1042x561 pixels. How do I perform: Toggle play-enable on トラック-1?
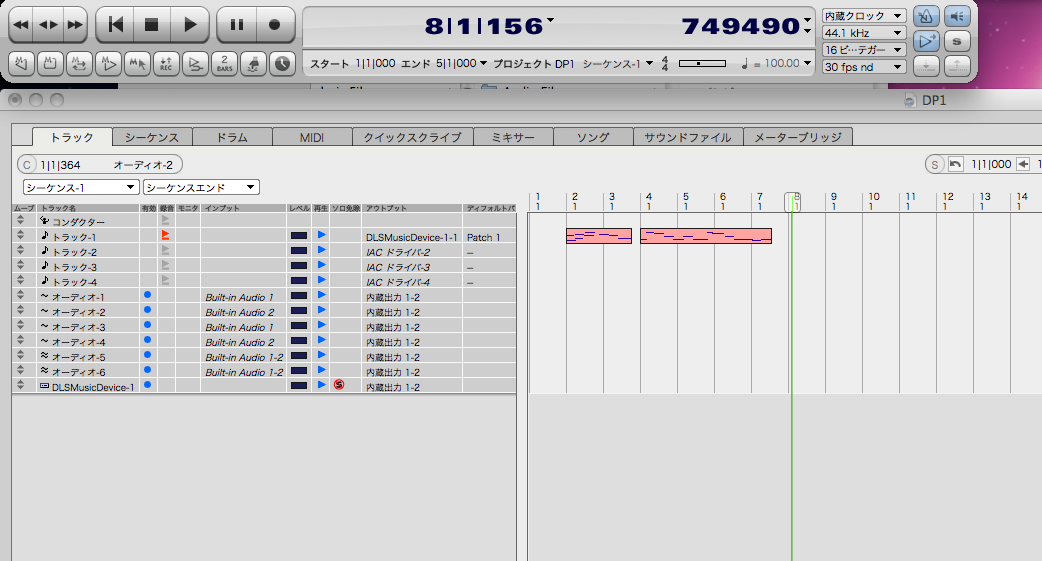point(322,235)
